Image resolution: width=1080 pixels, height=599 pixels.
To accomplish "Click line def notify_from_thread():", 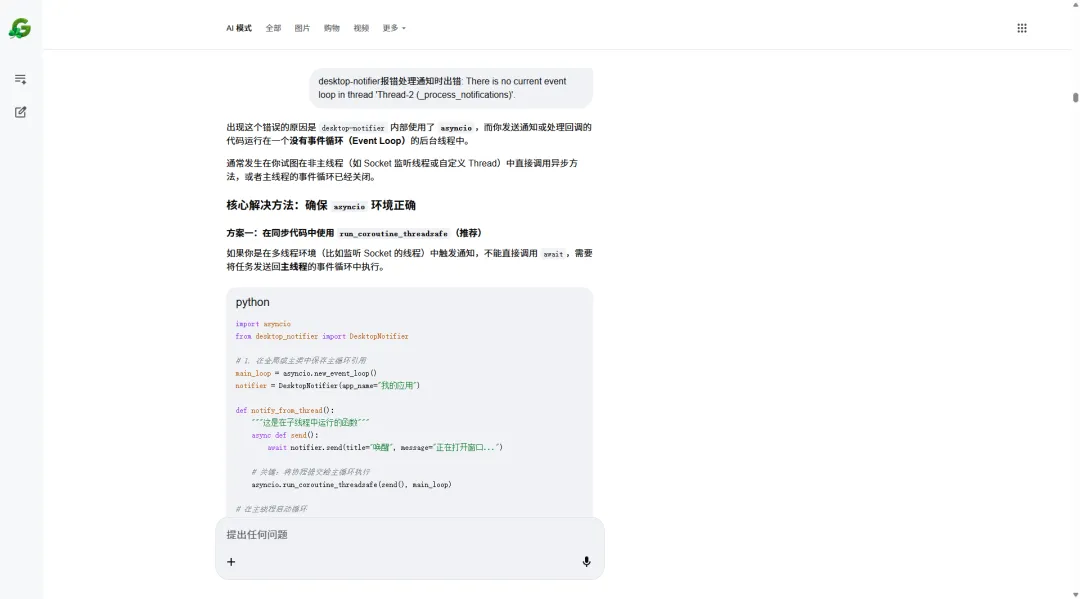I will click(284, 410).
